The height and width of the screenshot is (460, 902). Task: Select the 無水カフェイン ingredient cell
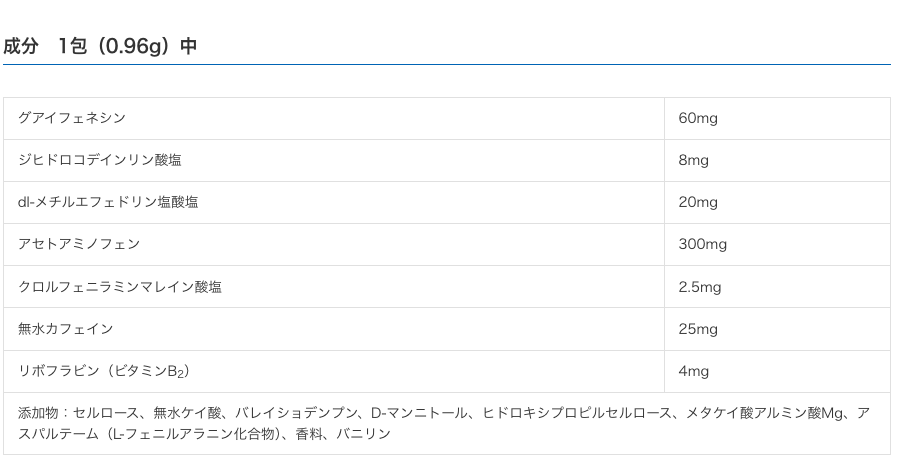[x=66, y=329]
